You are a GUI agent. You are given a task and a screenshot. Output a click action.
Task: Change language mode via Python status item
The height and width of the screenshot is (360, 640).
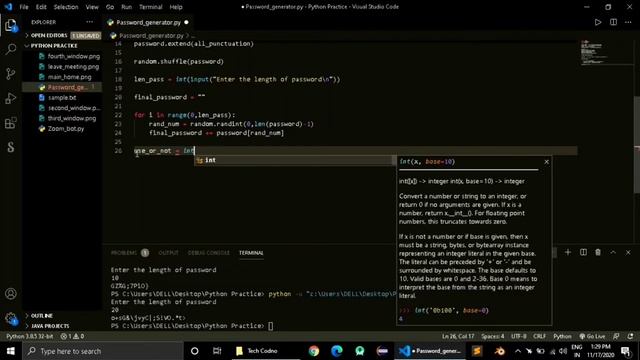tap(562, 336)
